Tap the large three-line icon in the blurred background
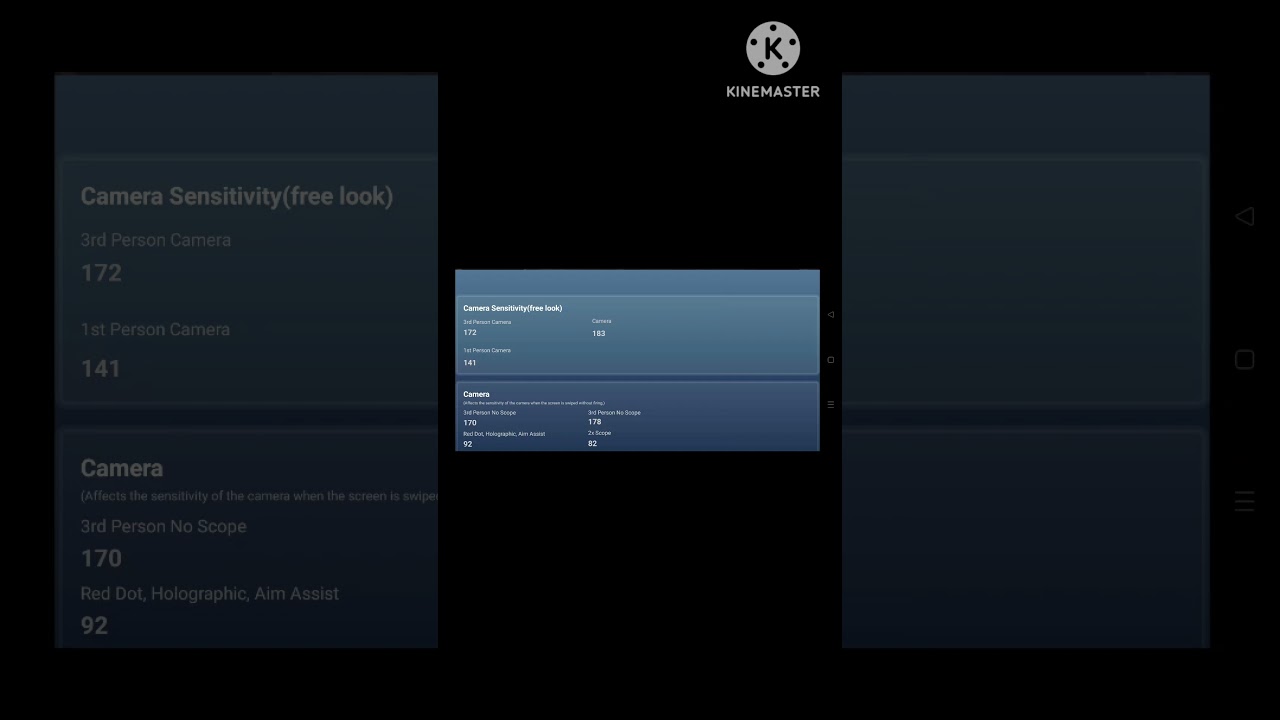Image resolution: width=1280 pixels, height=720 pixels. [x=1244, y=501]
